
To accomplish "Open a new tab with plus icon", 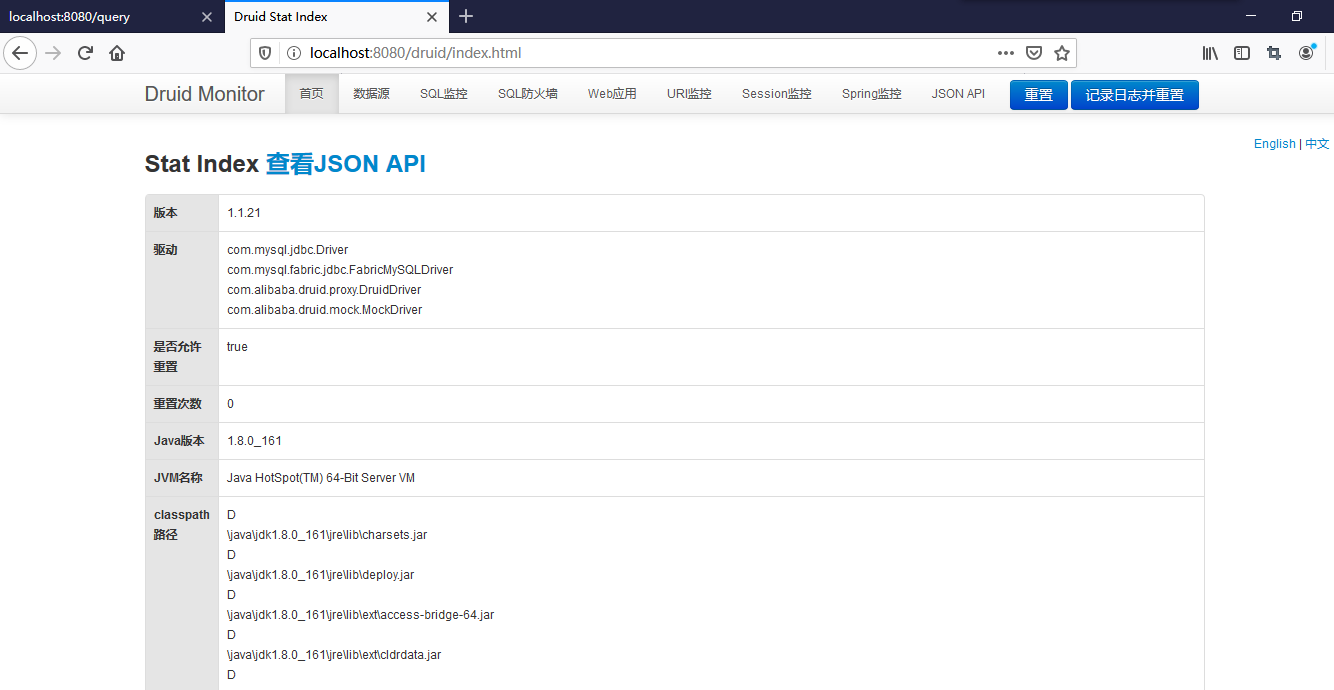I will click(x=466, y=16).
